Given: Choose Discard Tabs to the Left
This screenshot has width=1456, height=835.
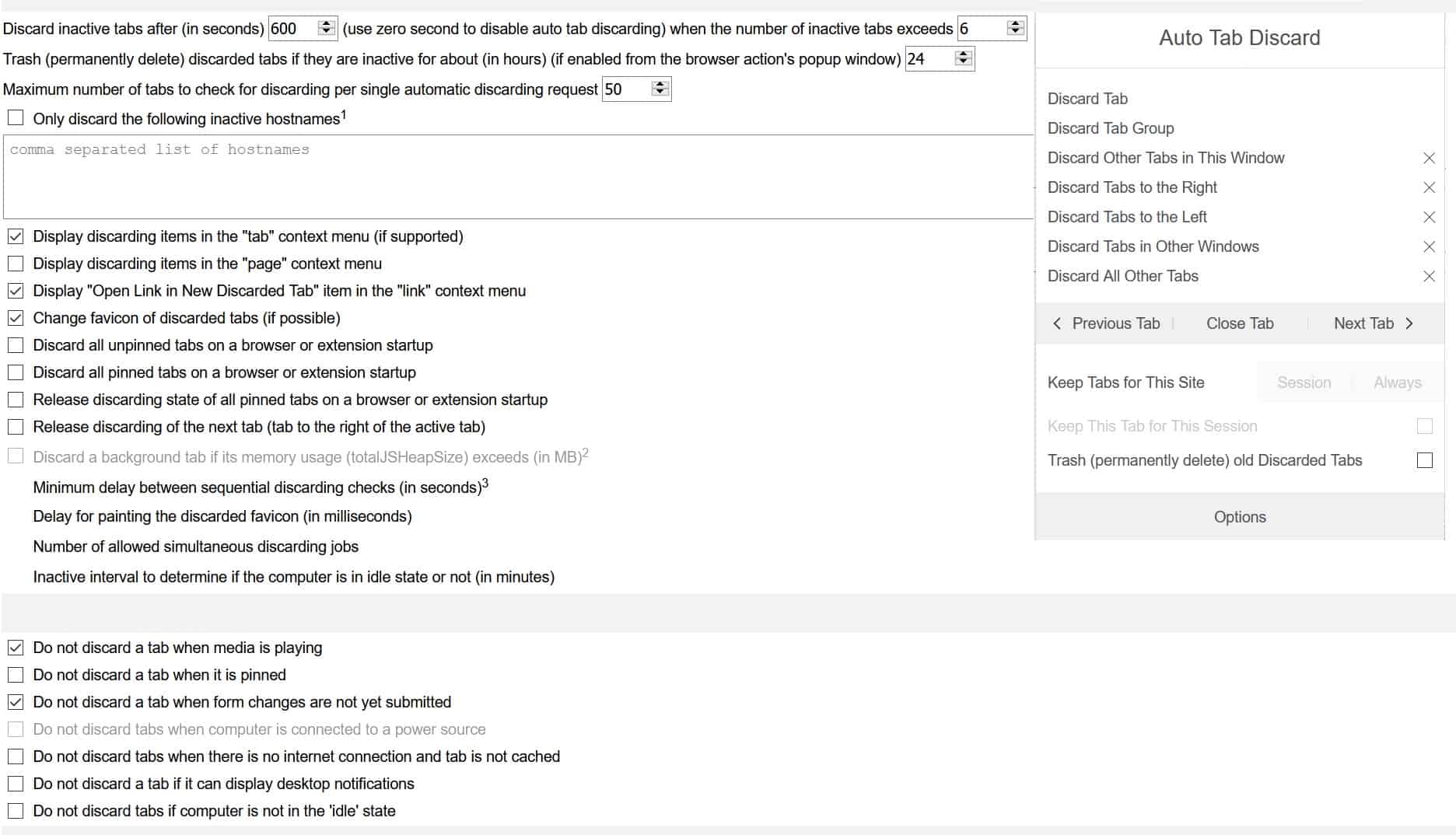Looking at the screenshot, I should tap(1127, 217).
